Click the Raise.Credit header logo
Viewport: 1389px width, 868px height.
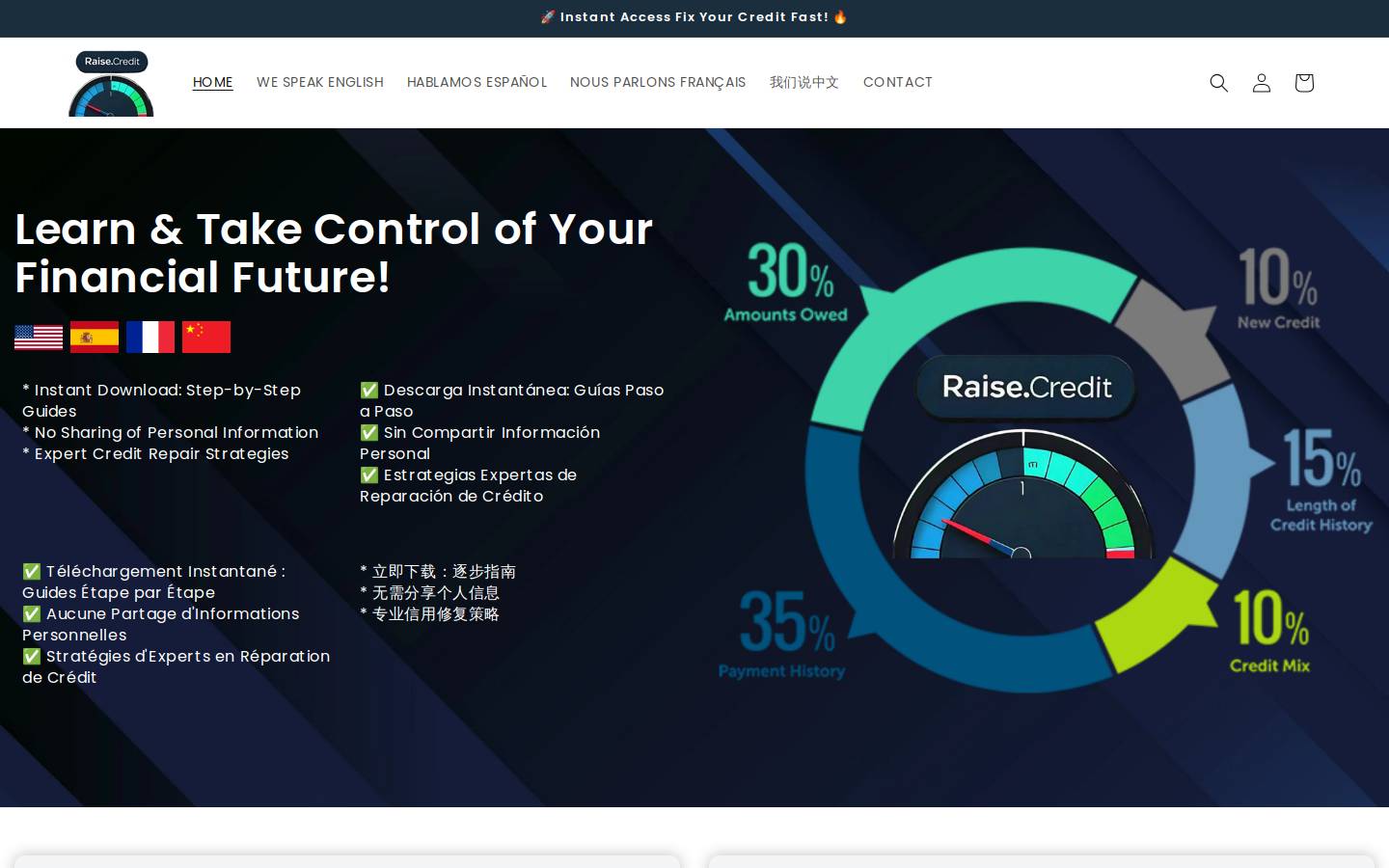(x=111, y=83)
